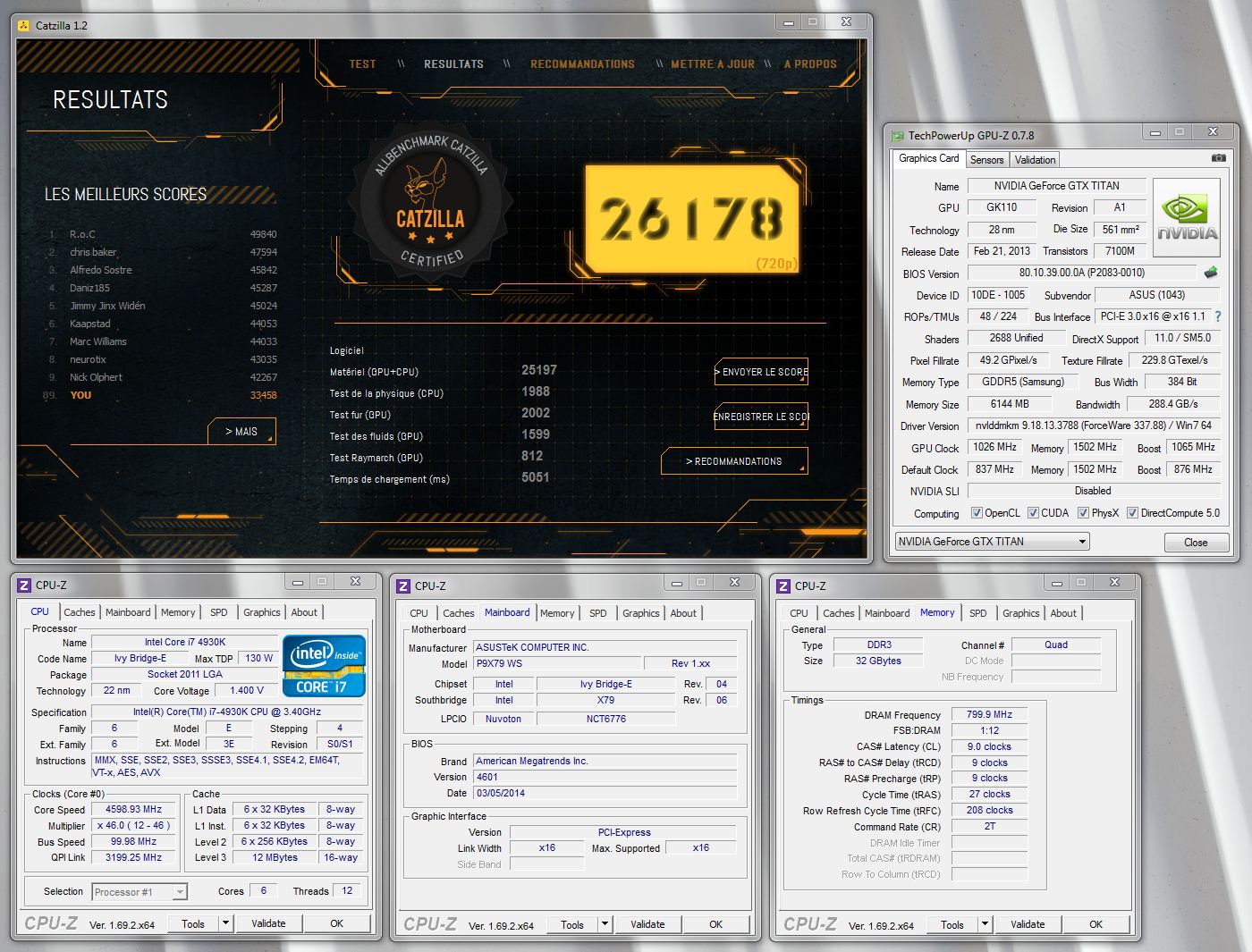Click Driver Version field in GPU-Z

[x=1094, y=425]
